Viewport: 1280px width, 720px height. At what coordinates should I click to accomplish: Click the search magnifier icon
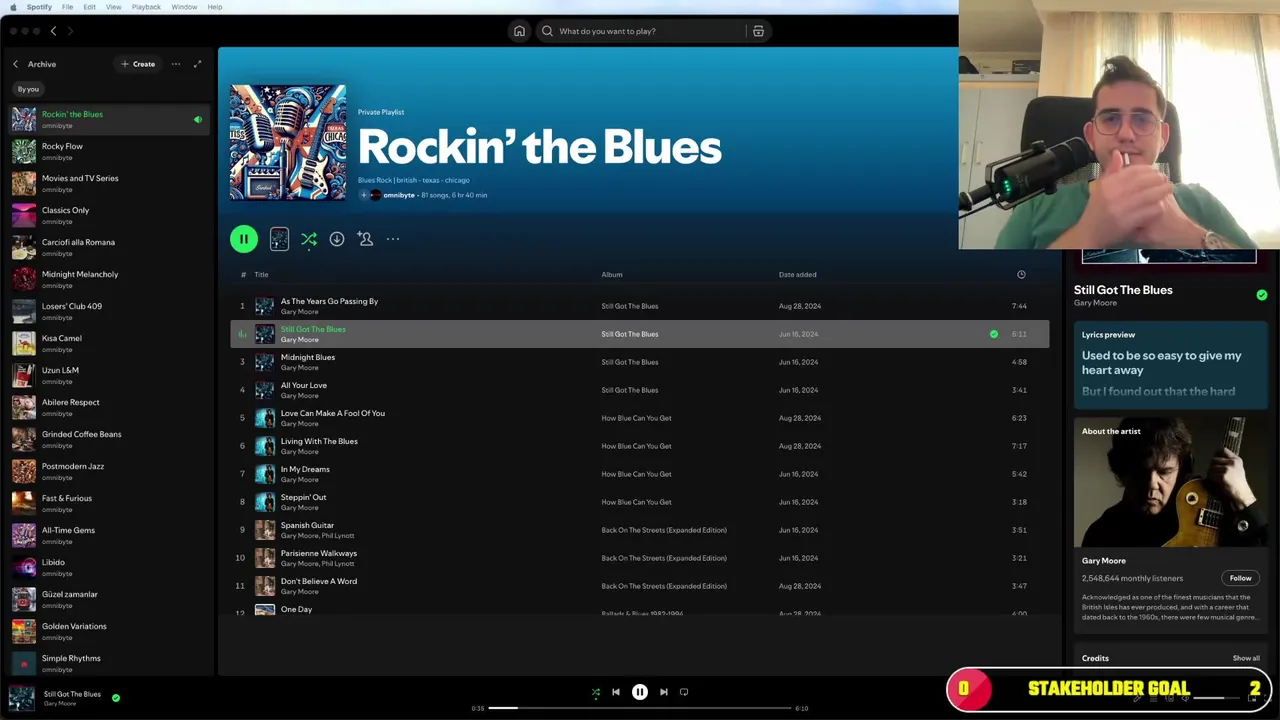pos(547,31)
